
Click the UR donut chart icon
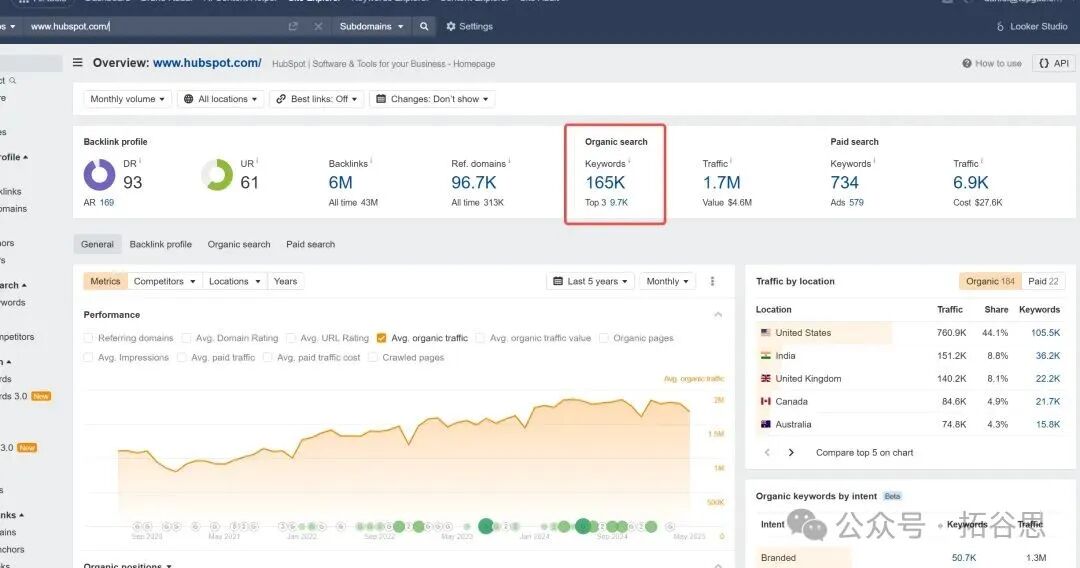click(x=218, y=175)
